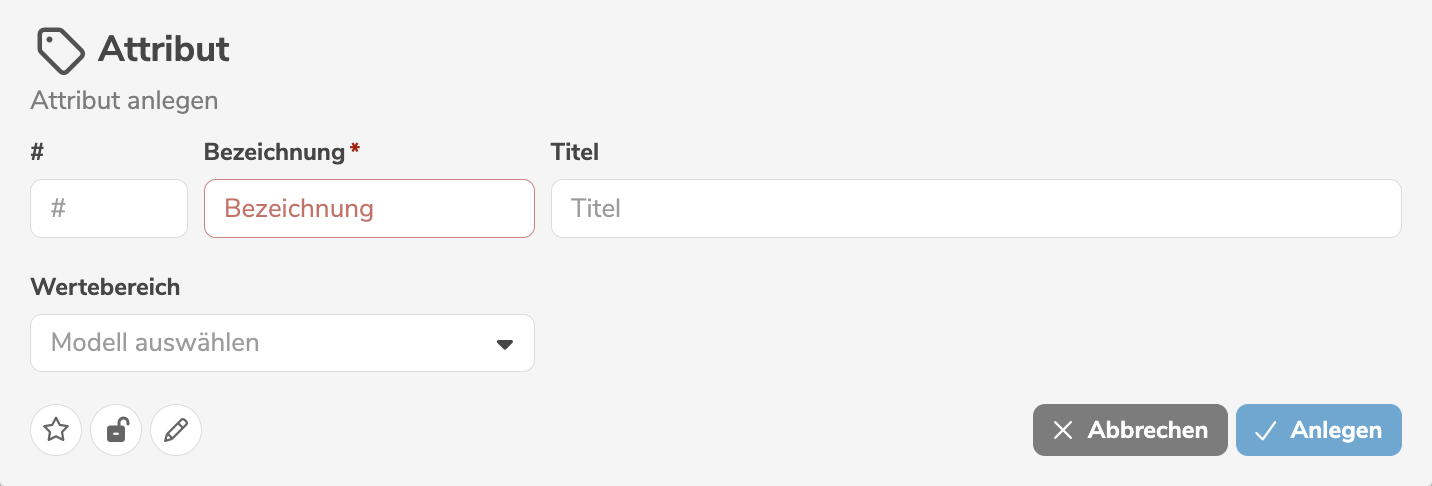
Task: Toggle the star favorite button
Action: 56,431
